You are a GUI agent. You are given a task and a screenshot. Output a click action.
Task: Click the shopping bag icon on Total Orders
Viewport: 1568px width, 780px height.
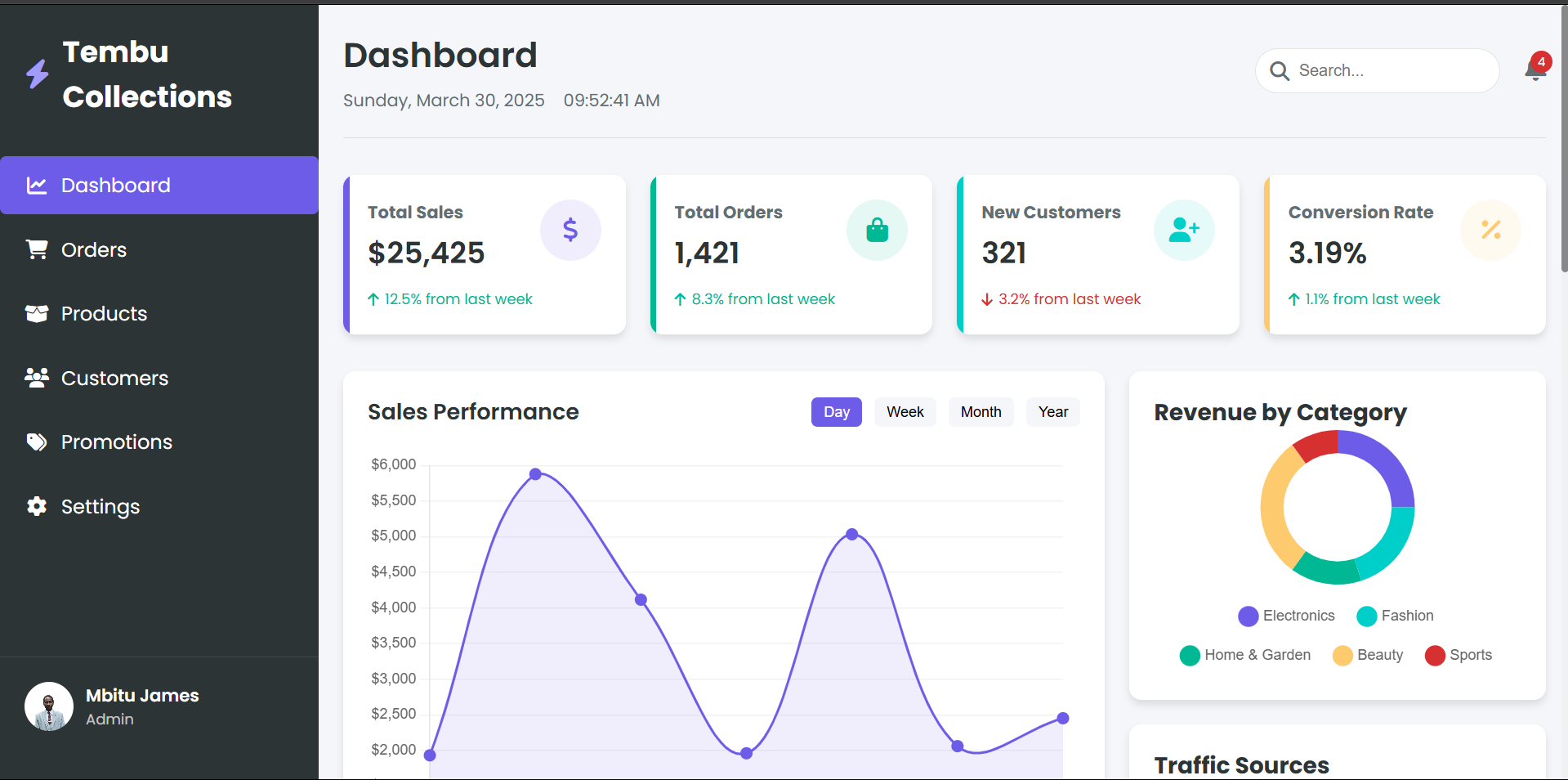[x=876, y=230]
